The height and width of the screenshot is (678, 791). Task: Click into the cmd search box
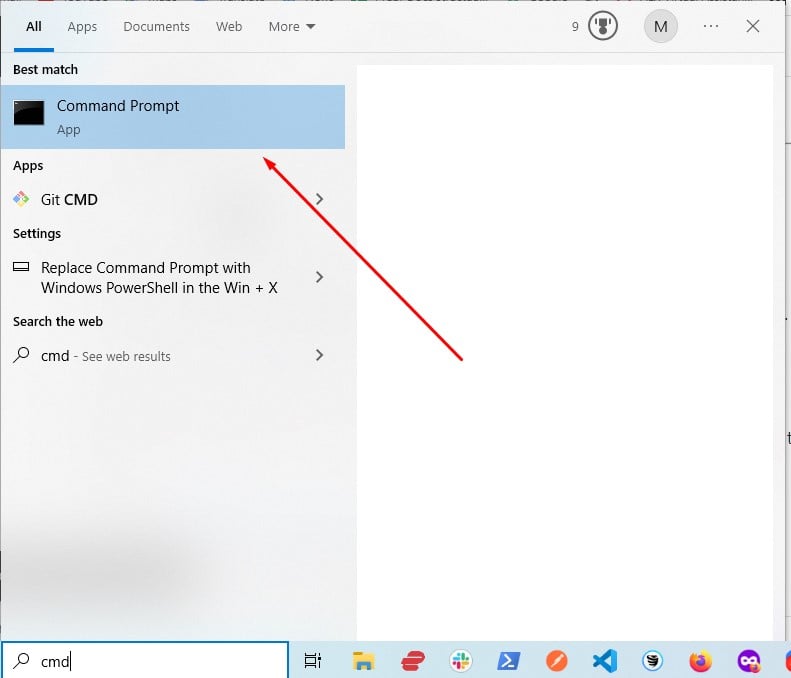tap(145, 660)
